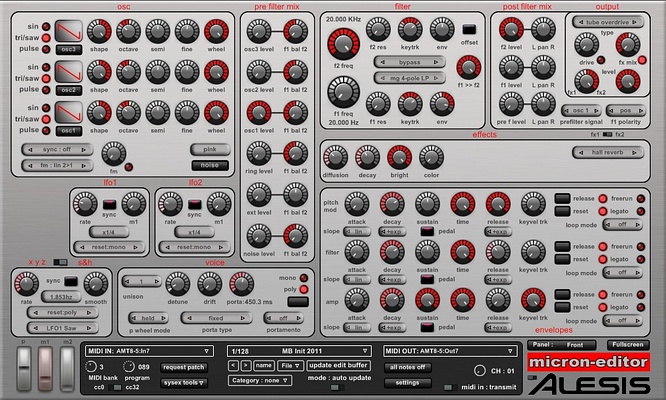
Task: Click the effects diffusion knob
Action: click(335, 157)
